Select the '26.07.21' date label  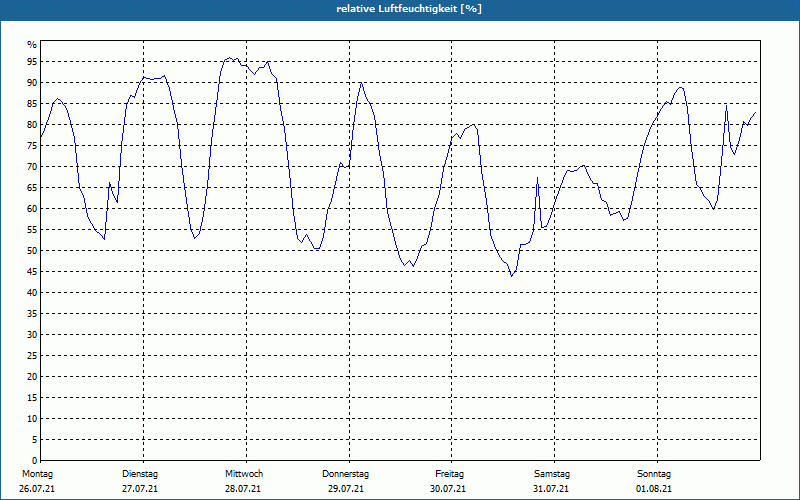(x=37, y=489)
